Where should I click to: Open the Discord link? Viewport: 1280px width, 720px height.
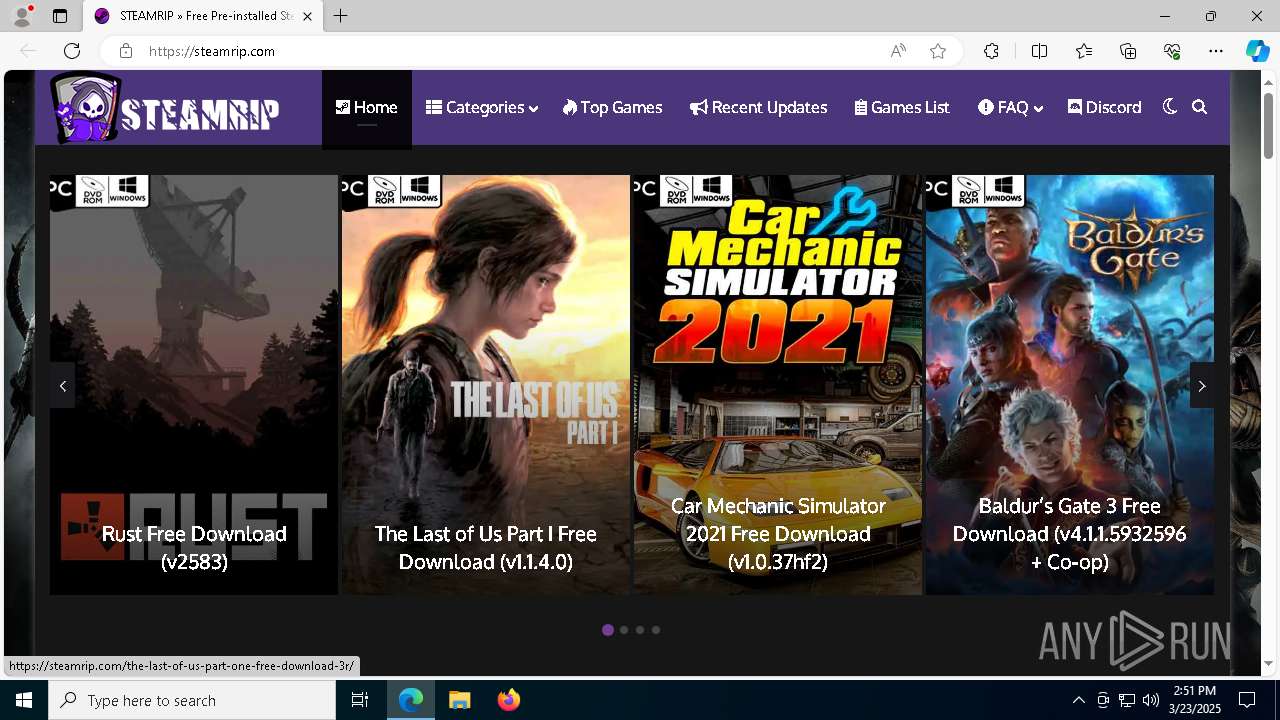(1104, 107)
